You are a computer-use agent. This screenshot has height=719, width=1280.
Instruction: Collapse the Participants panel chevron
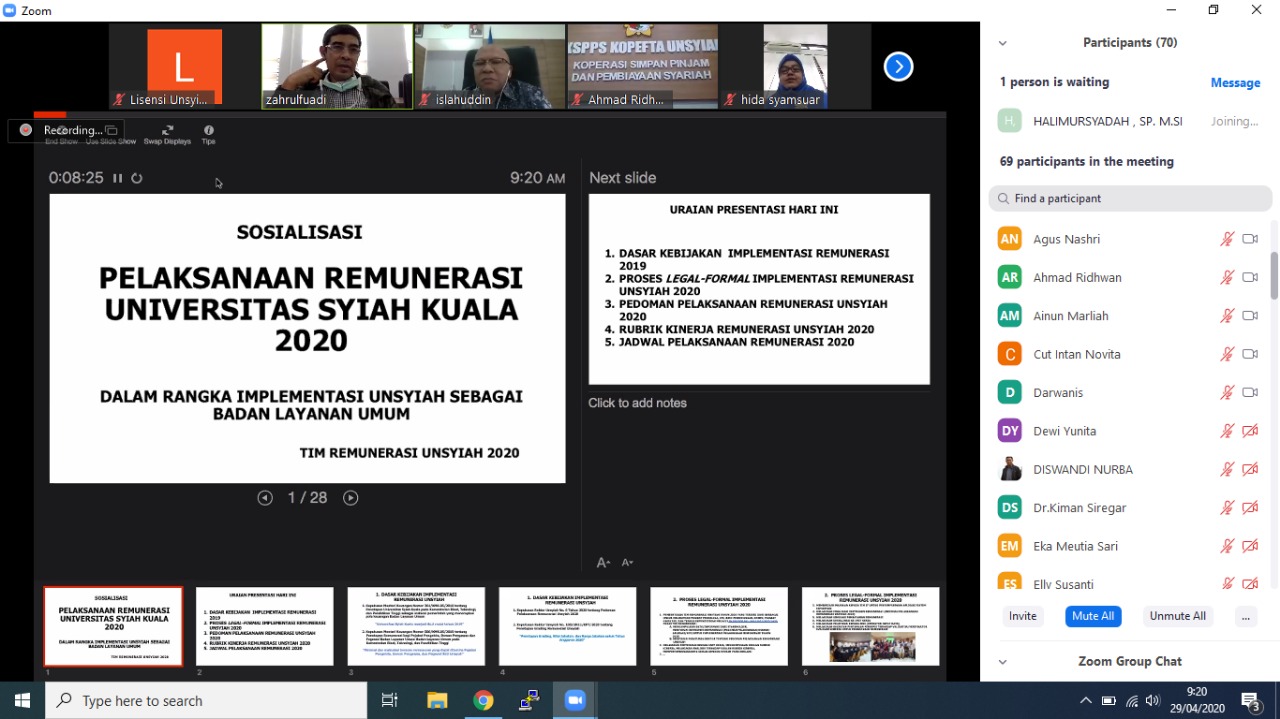pyautogui.click(x=1002, y=43)
